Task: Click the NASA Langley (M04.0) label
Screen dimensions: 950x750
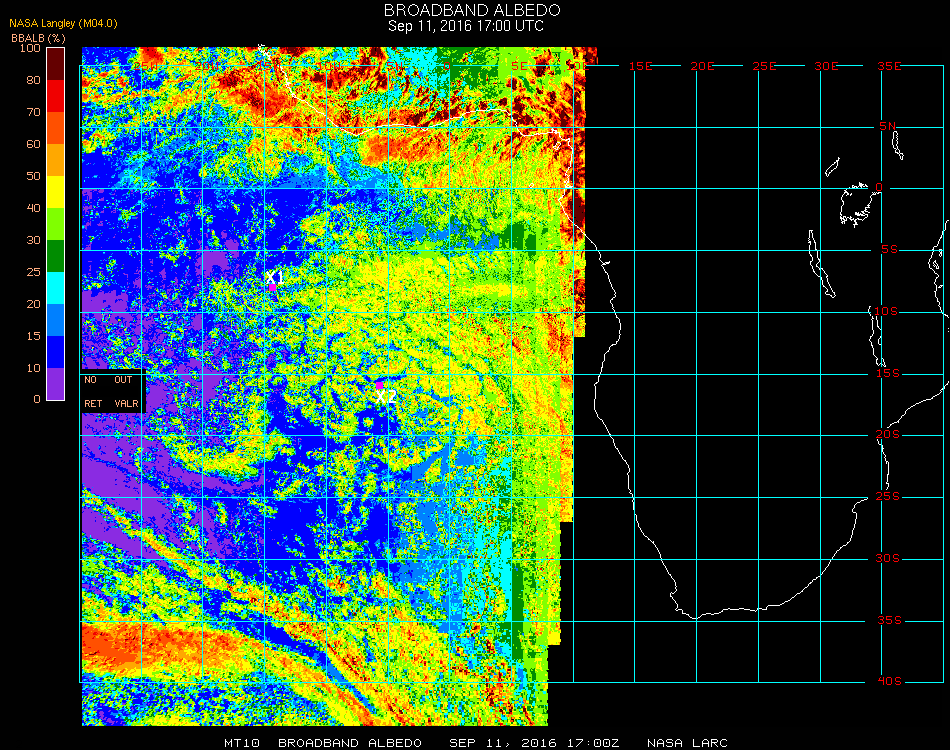Action: (63, 24)
